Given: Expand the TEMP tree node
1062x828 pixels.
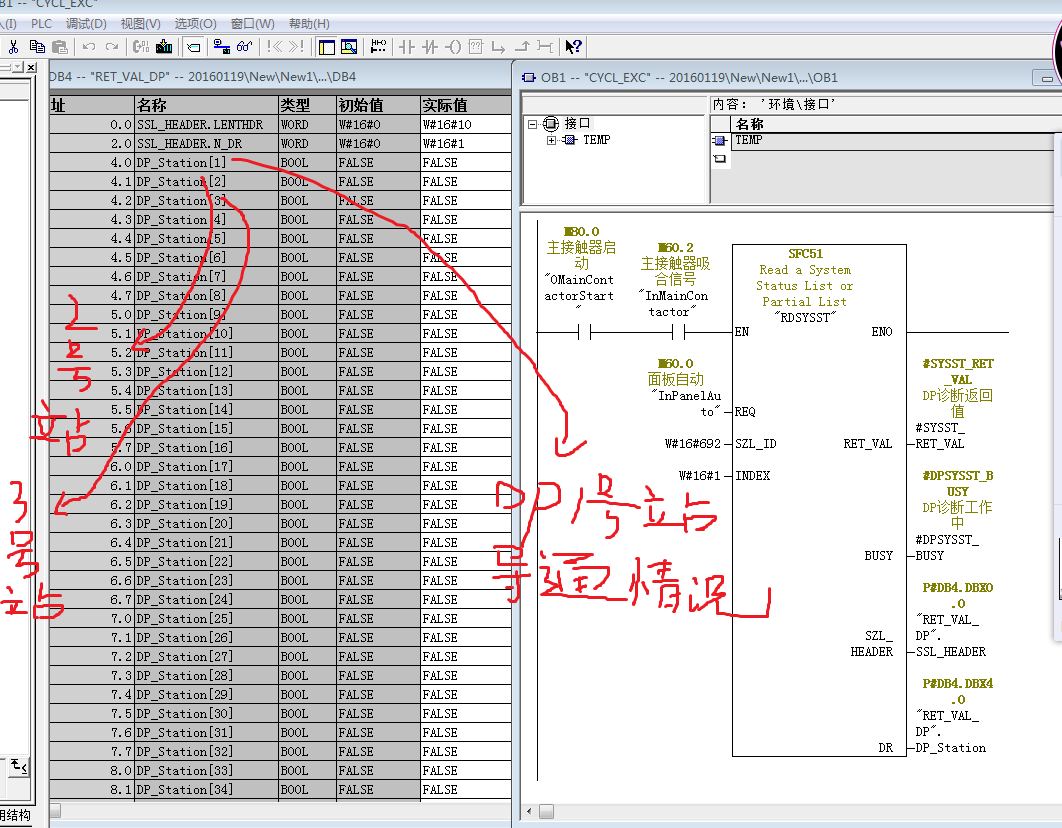Looking at the screenshot, I should click(x=551, y=140).
